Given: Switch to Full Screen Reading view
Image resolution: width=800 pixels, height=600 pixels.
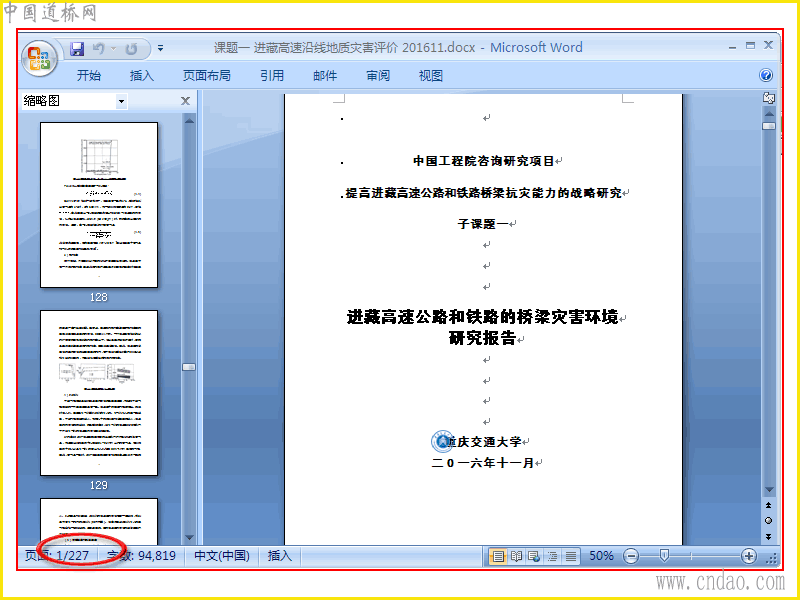Looking at the screenshot, I should coord(516,556).
